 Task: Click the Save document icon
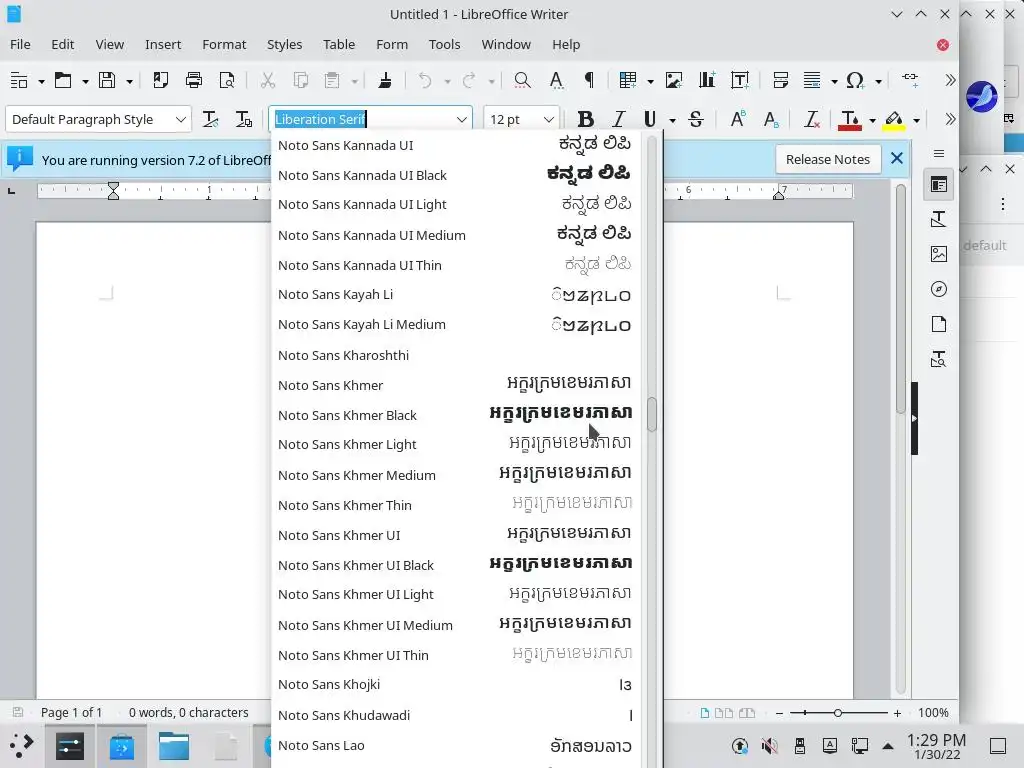pos(106,80)
